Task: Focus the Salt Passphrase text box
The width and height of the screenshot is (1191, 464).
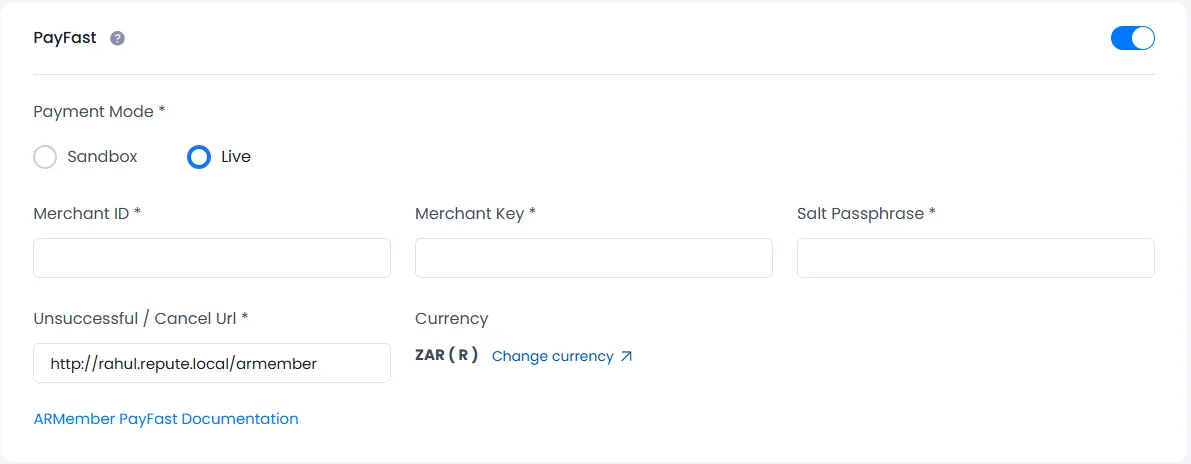Action: [x=976, y=258]
